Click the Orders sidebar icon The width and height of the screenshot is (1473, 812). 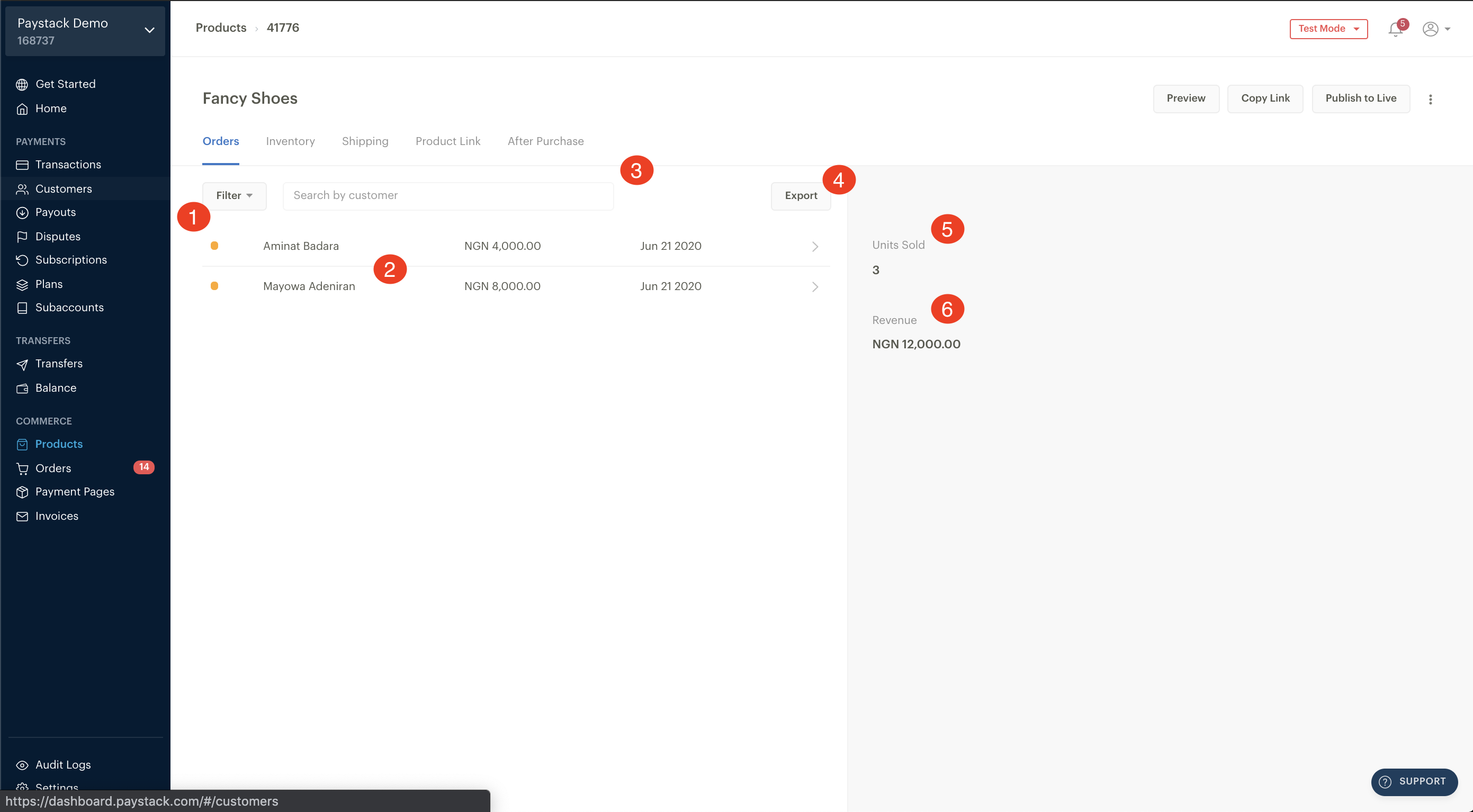pyautogui.click(x=22, y=468)
